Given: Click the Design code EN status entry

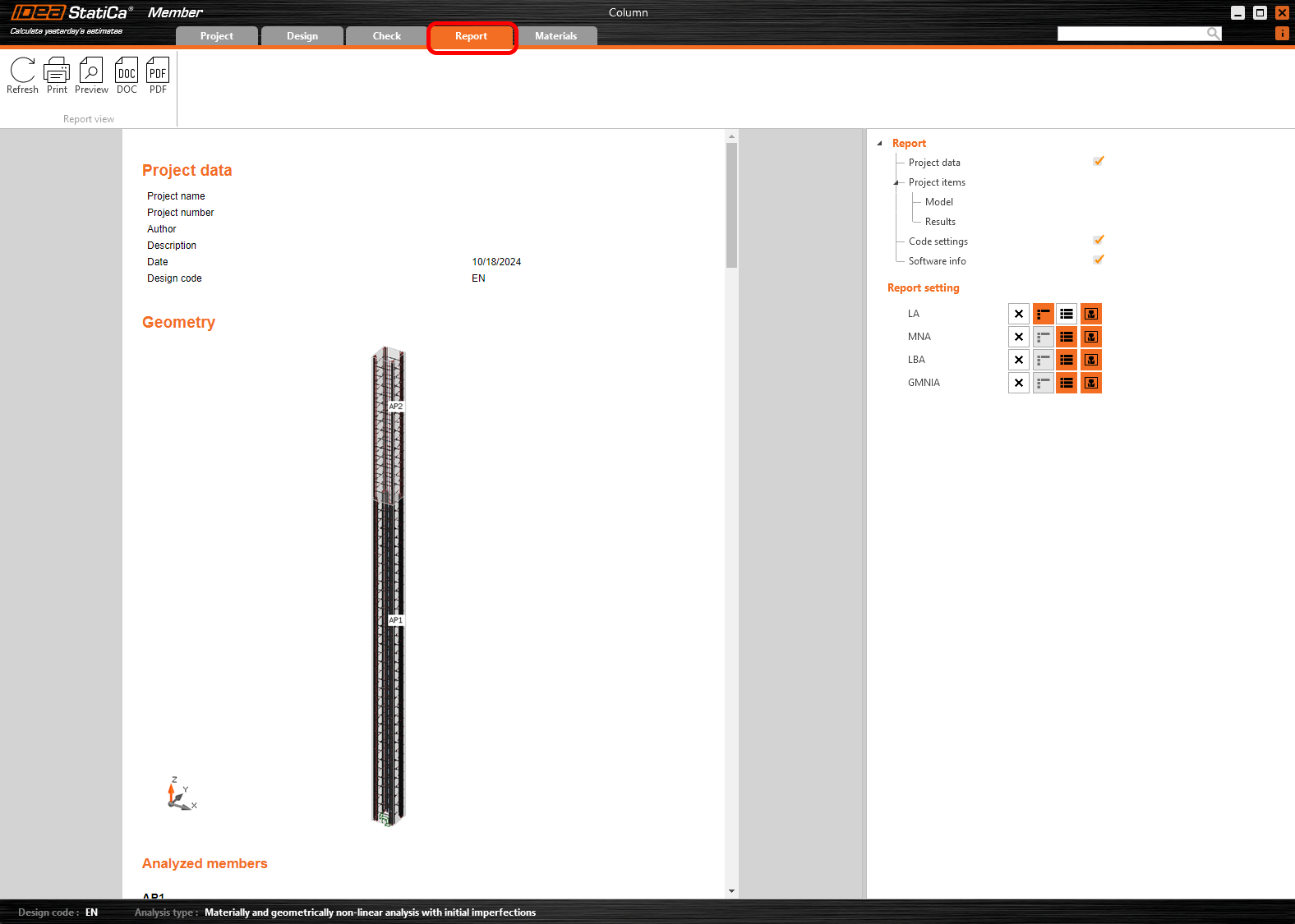Looking at the screenshot, I should (x=58, y=913).
